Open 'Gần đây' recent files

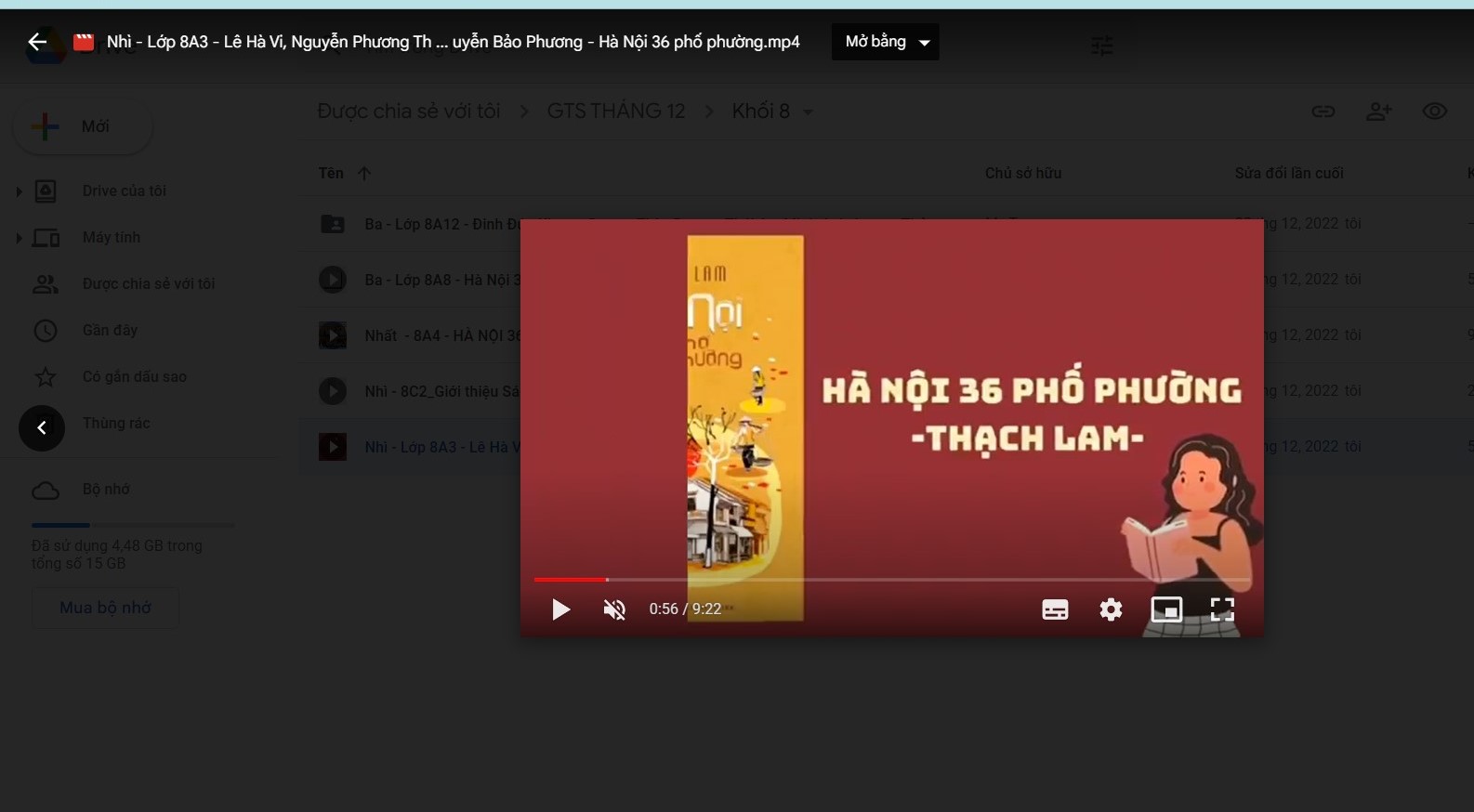[110, 330]
